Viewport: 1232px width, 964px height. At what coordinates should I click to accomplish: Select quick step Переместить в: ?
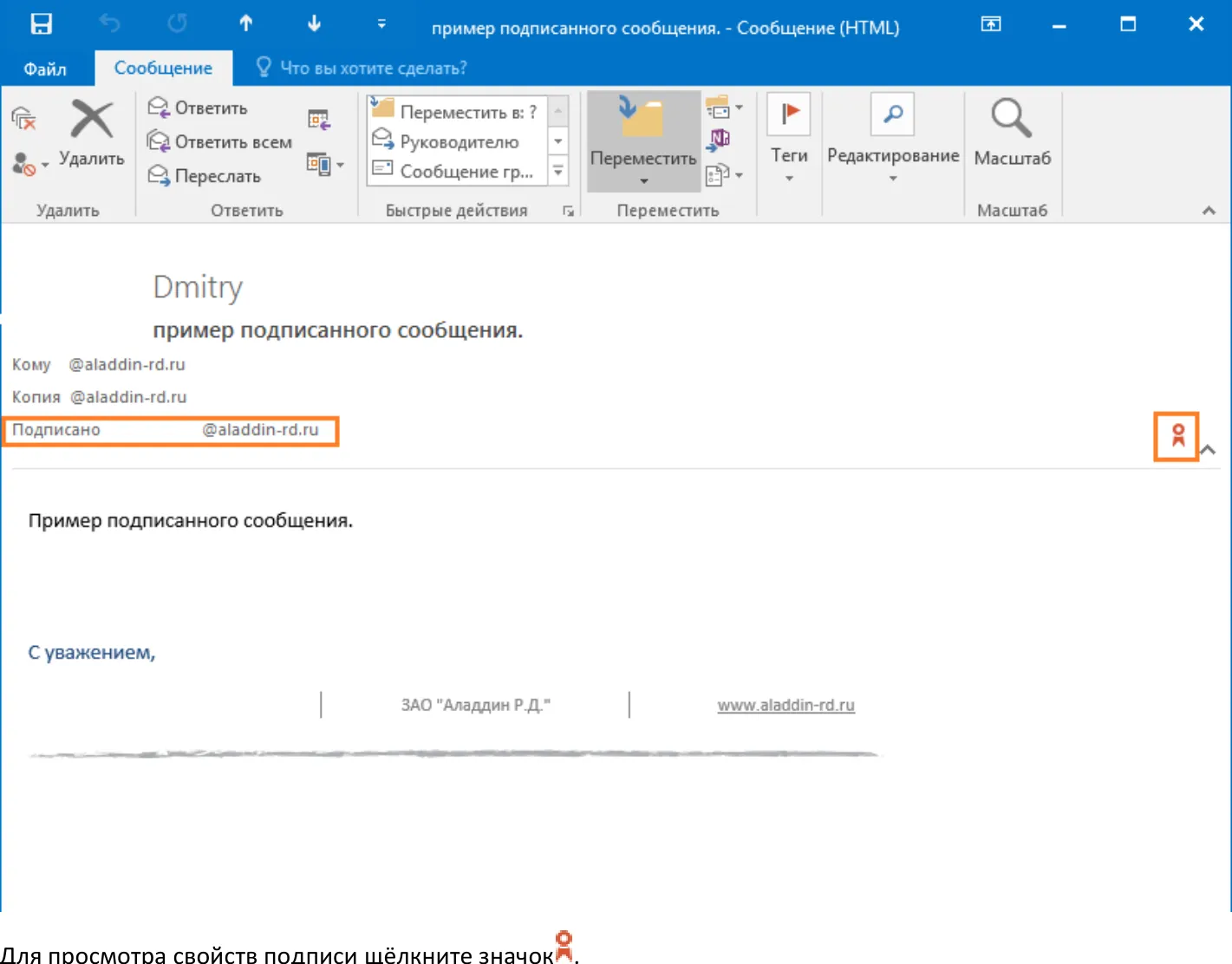(x=456, y=111)
